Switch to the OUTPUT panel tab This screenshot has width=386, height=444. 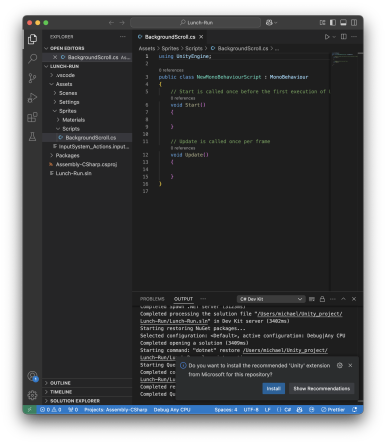tap(183, 299)
